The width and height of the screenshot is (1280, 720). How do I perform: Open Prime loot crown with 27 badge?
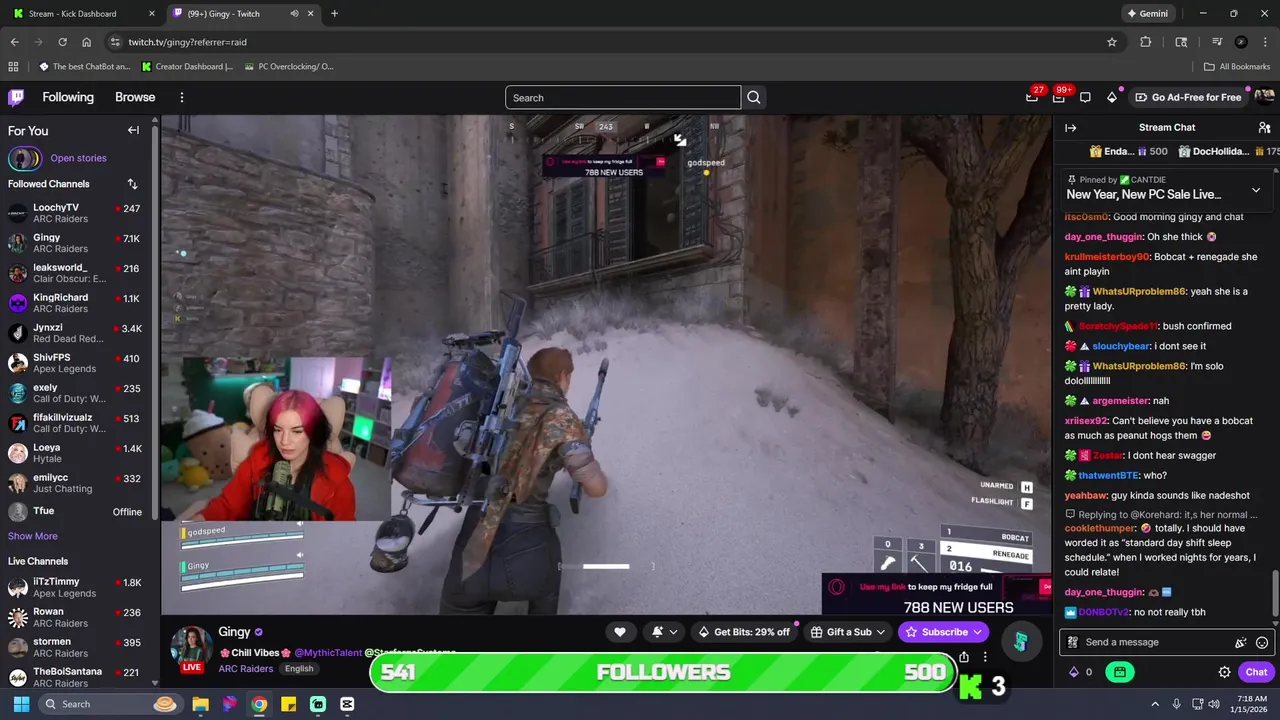pos(1032,97)
